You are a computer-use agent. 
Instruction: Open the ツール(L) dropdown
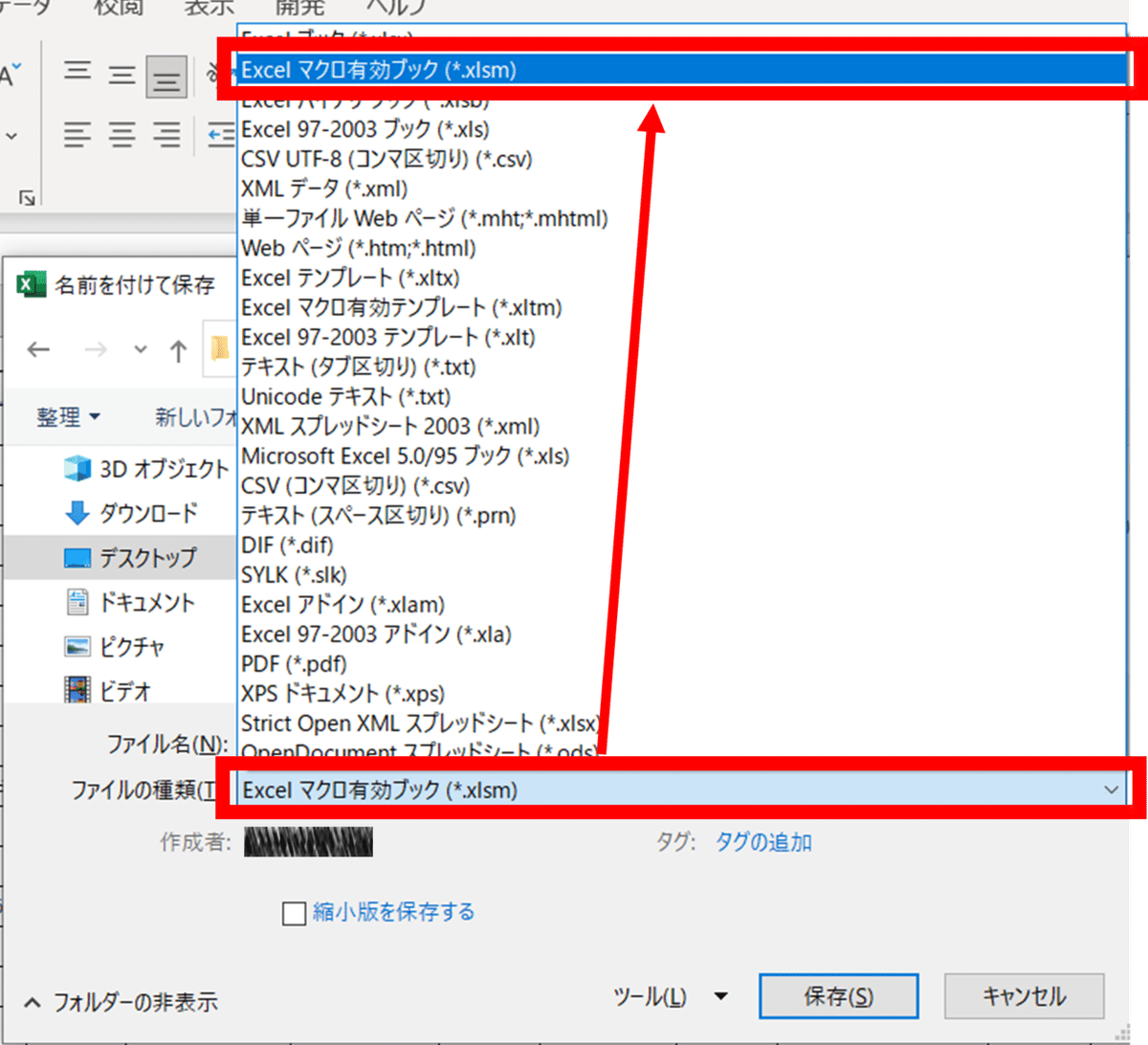click(x=671, y=996)
